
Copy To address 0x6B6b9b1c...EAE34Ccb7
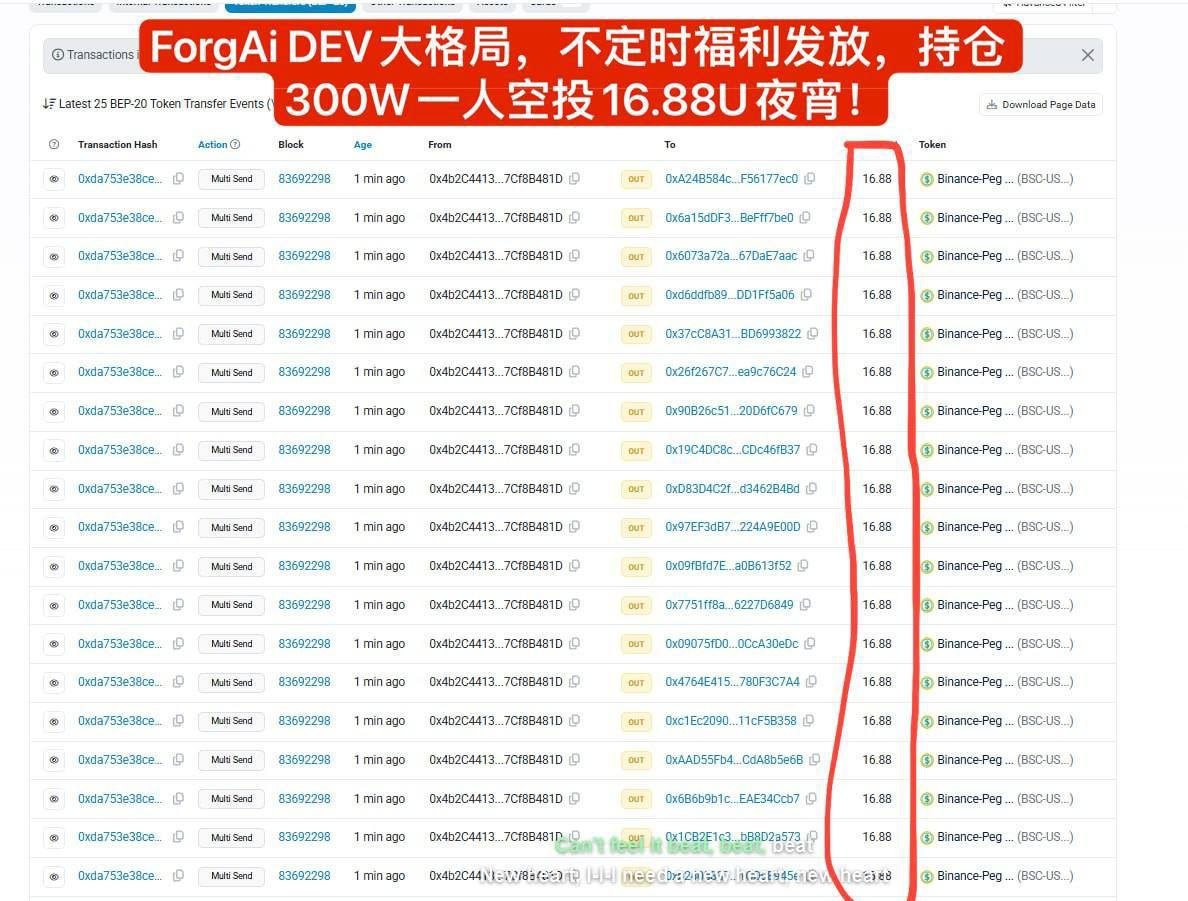tap(811, 799)
